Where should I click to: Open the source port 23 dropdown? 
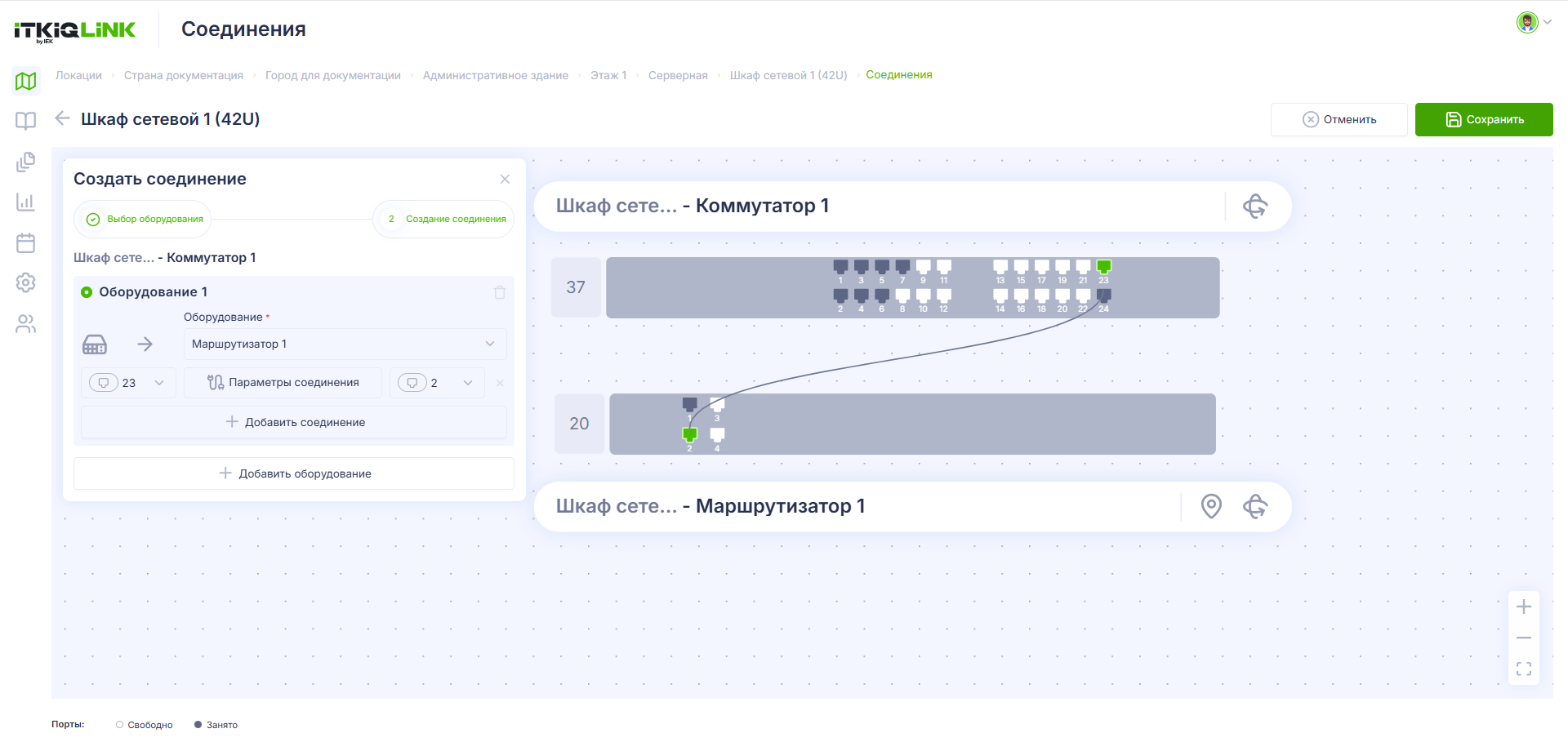(x=128, y=383)
